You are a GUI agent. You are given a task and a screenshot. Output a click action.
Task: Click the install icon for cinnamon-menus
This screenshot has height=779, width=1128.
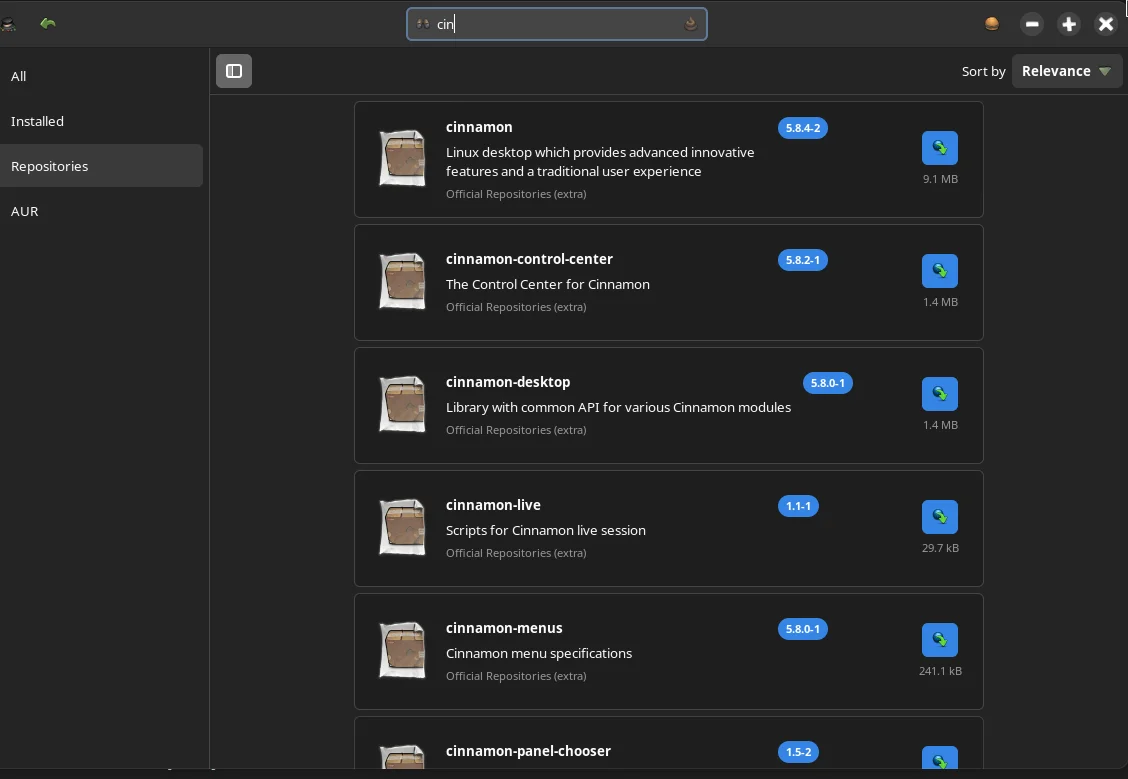click(x=940, y=639)
